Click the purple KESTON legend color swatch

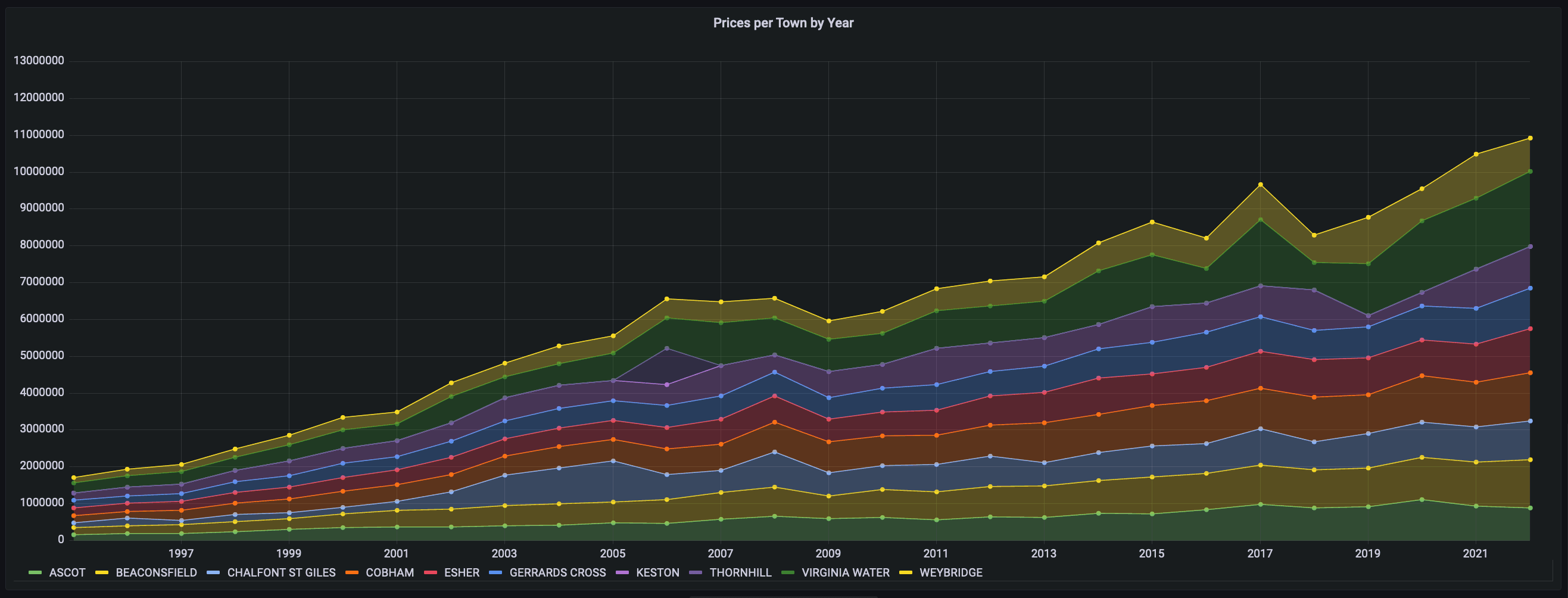pos(622,572)
